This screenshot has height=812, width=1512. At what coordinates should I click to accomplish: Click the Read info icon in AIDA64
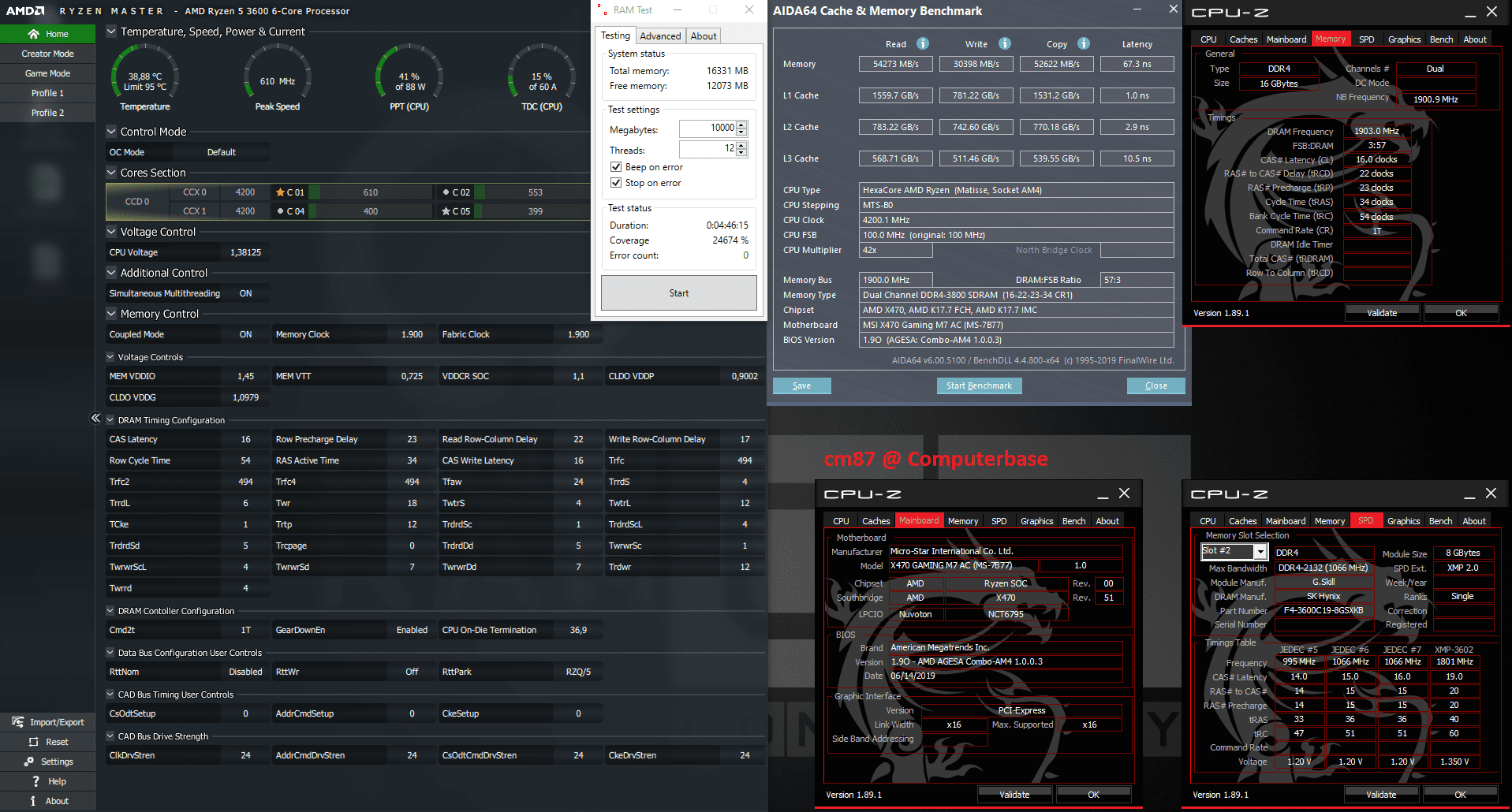[x=923, y=43]
